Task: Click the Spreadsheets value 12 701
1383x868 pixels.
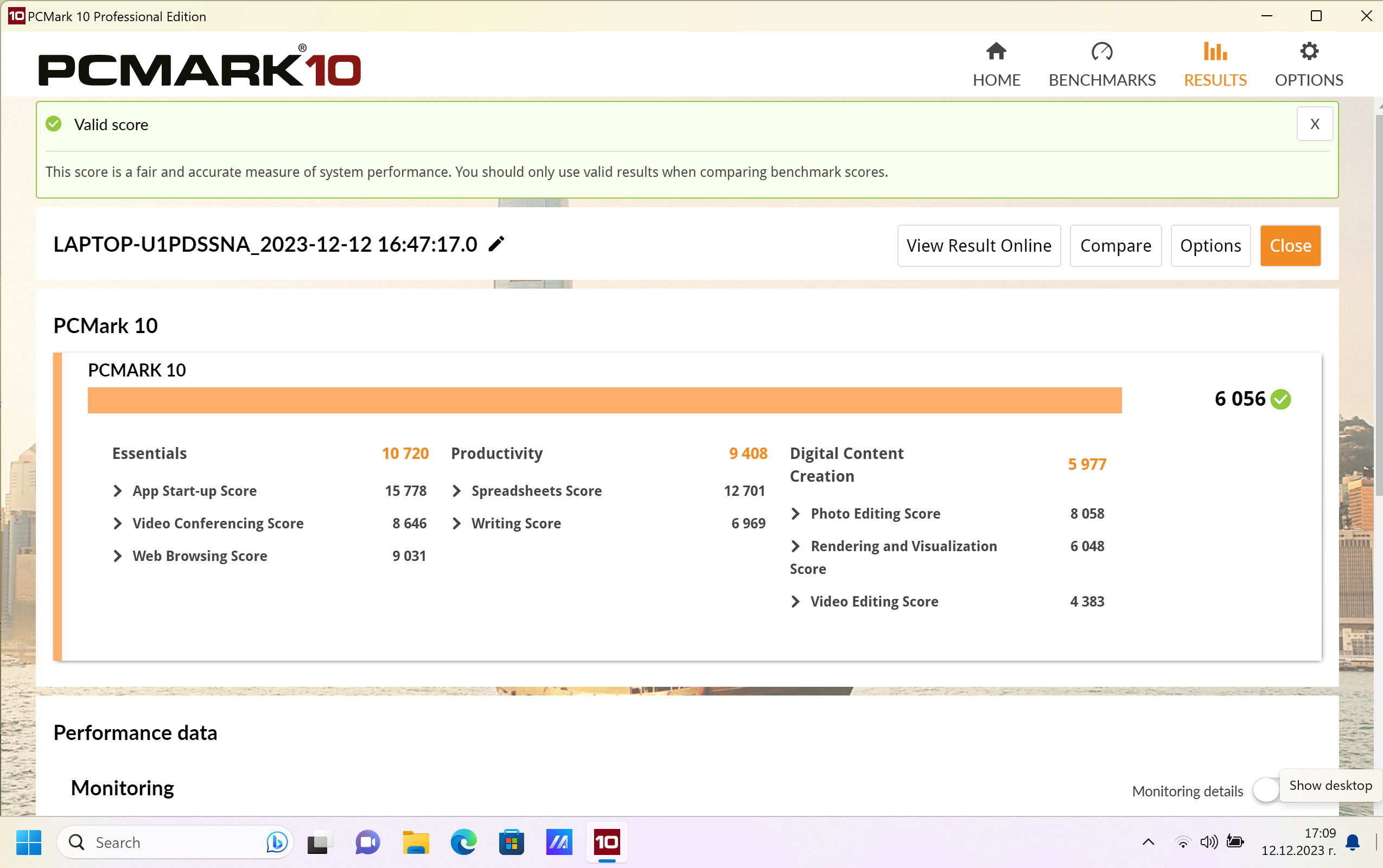Action: click(744, 491)
